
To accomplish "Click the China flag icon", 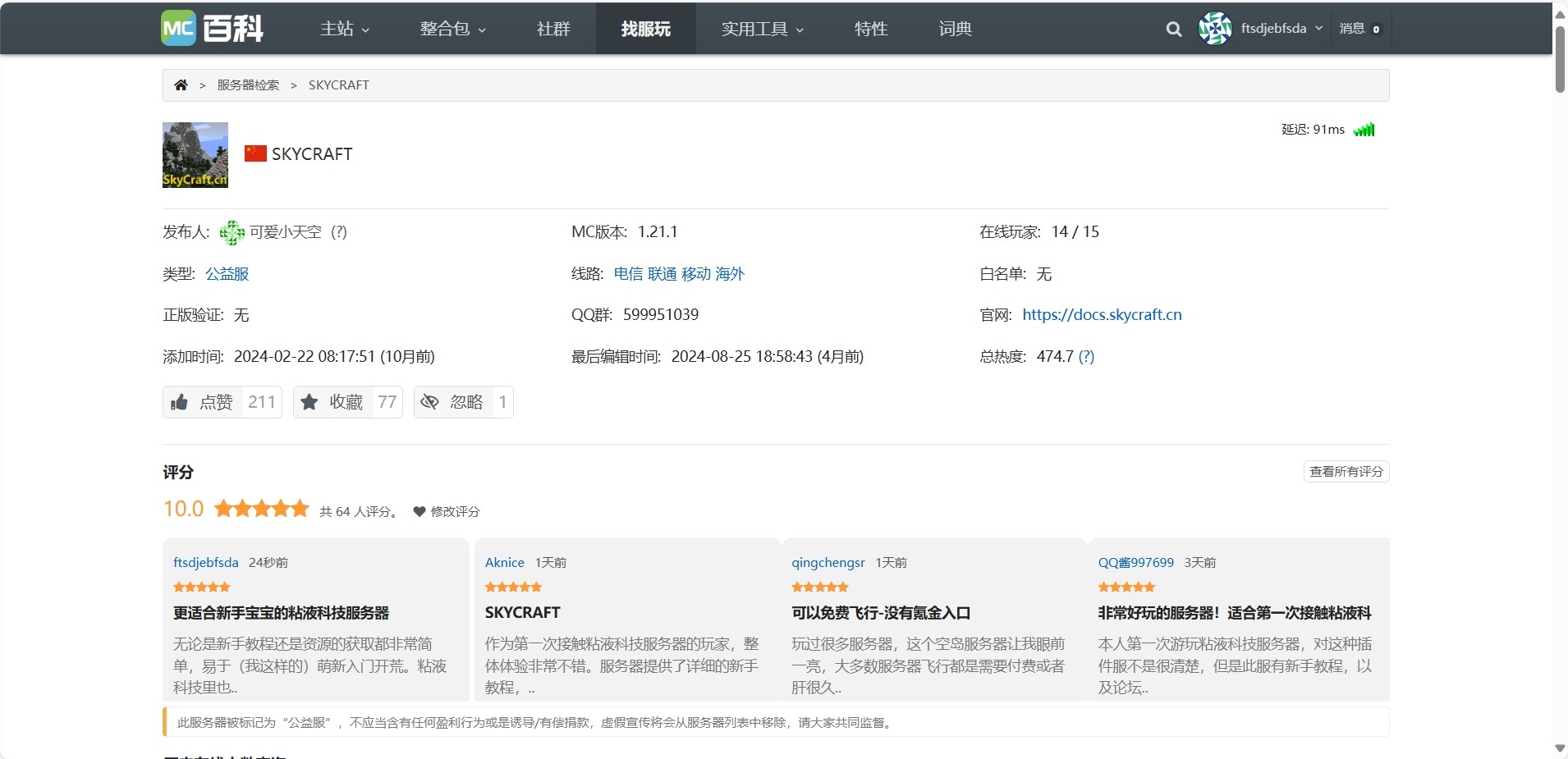I will tap(255, 153).
